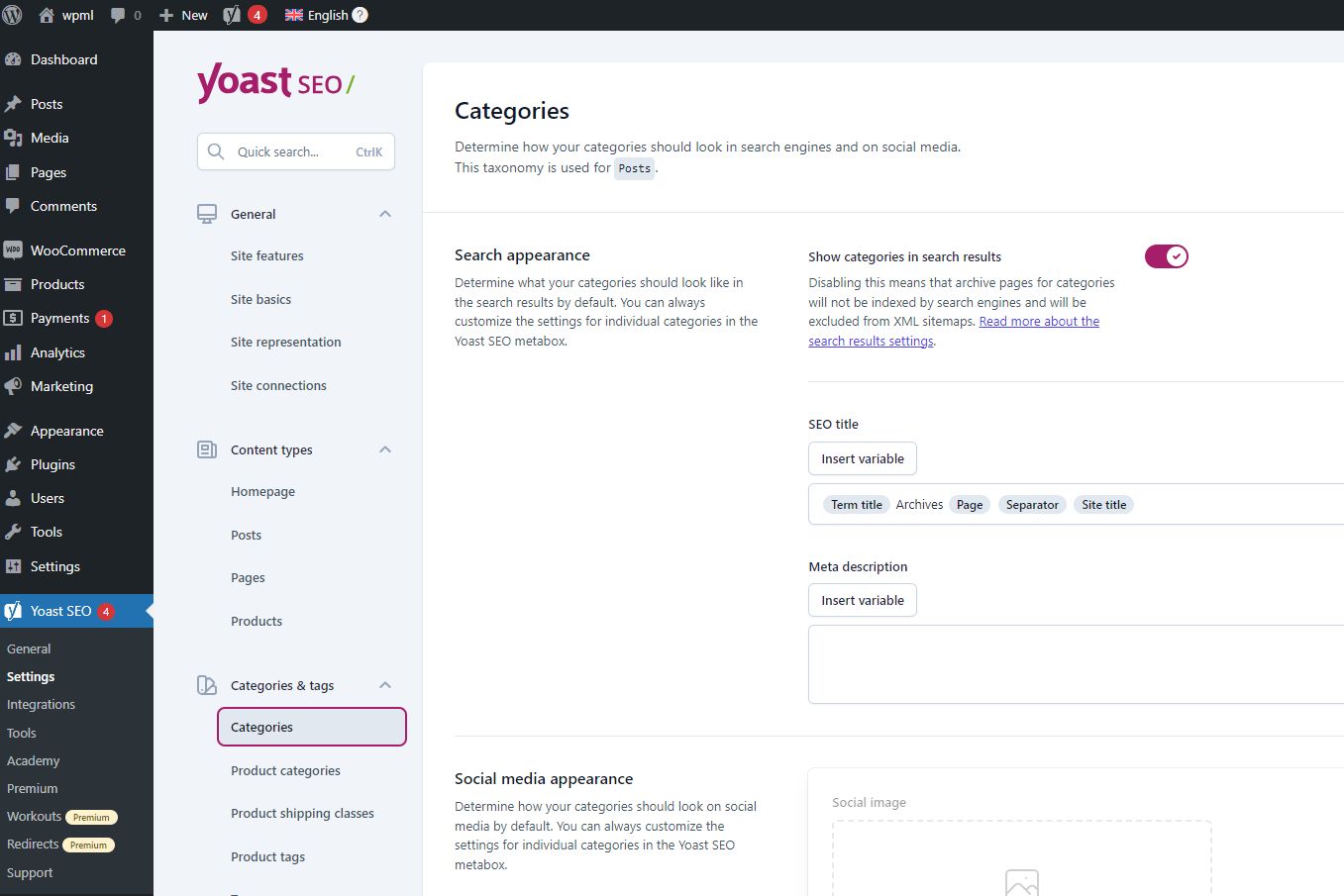The image size is (1344, 896).
Task: Click the Payments dollar icon
Action: (13, 318)
